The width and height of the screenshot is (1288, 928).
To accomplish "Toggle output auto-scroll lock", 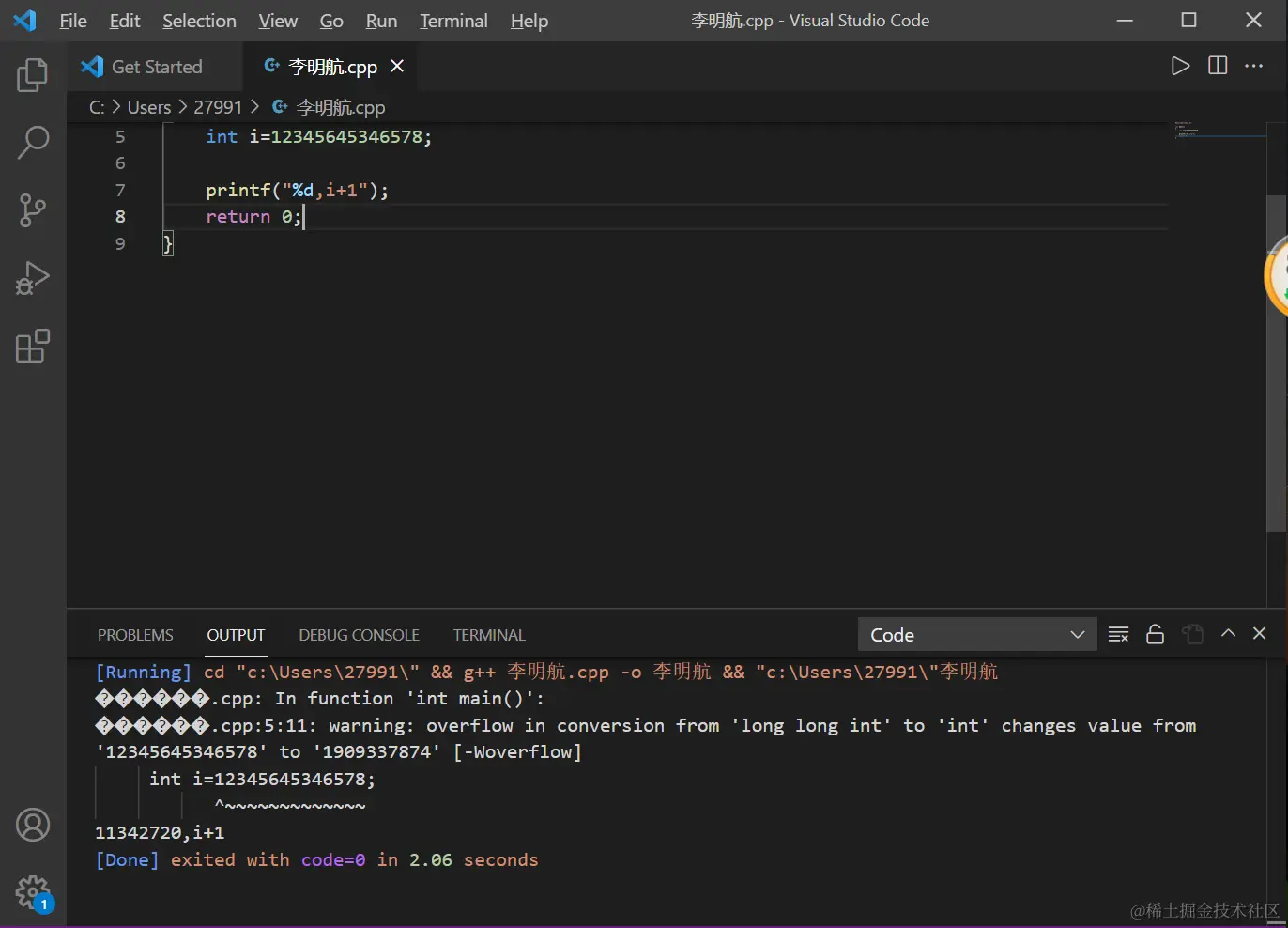I will [x=1155, y=634].
